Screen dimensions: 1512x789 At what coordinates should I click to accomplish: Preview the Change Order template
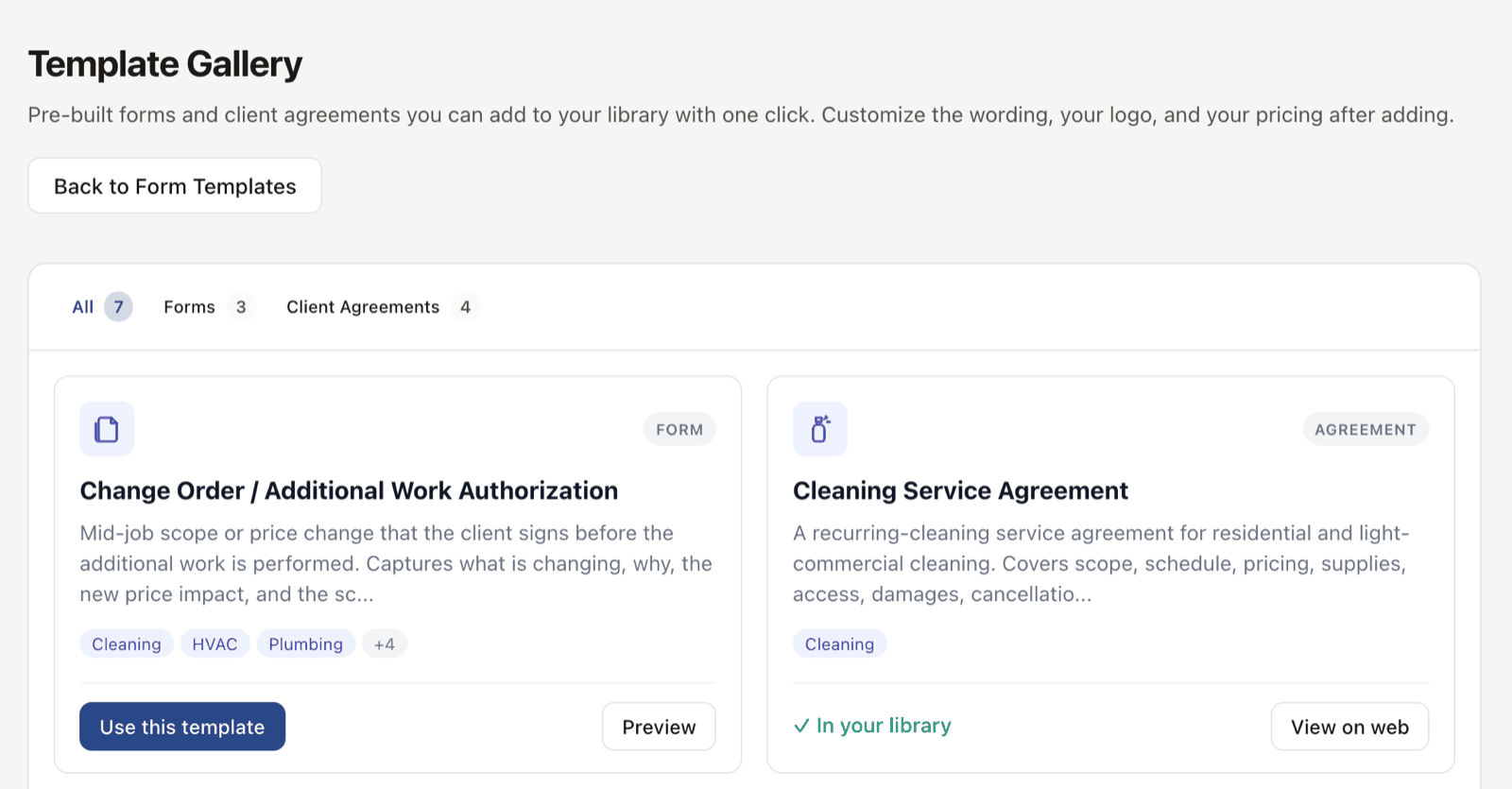point(659,727)
